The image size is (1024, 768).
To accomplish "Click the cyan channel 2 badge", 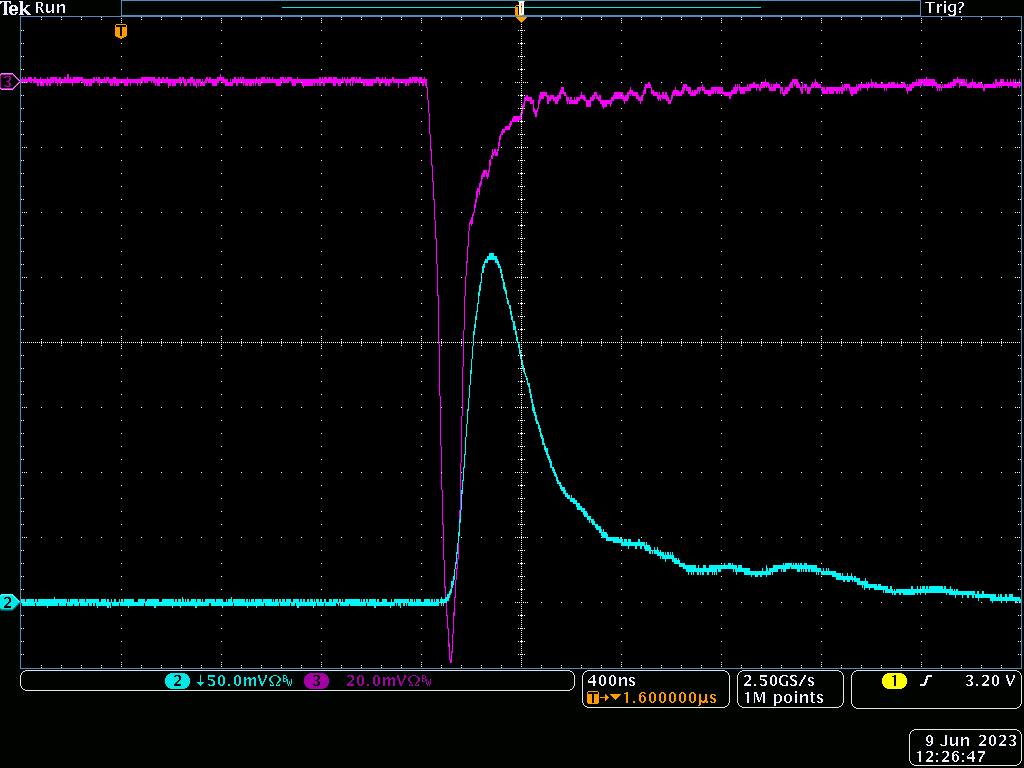I will point(176,680).
